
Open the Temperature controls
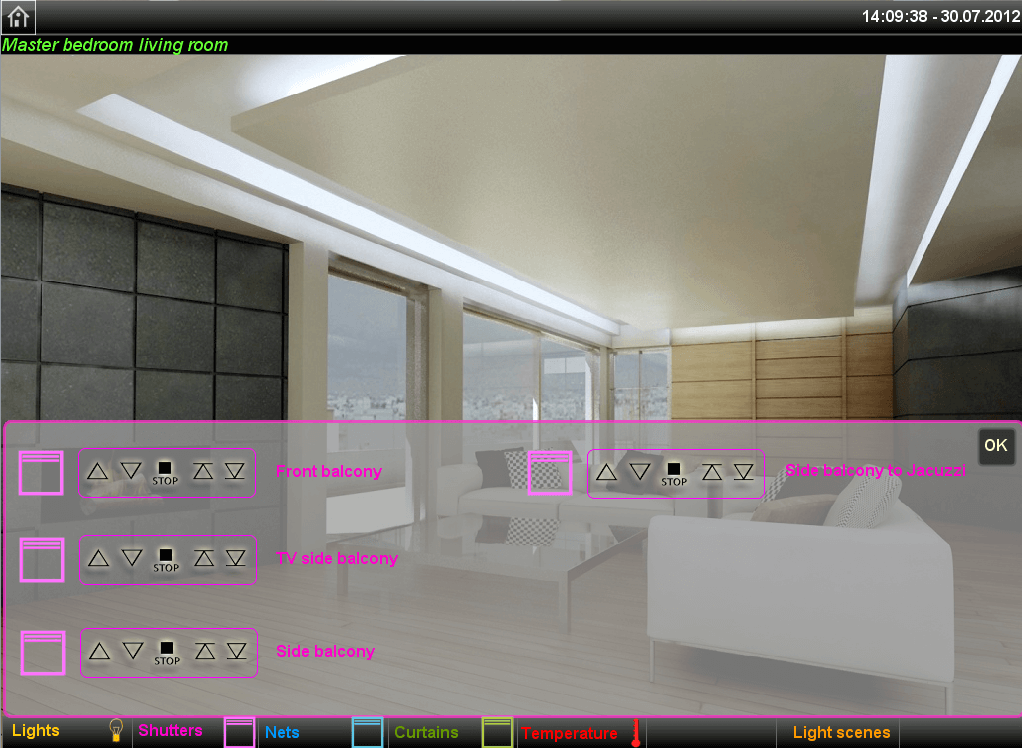pos(570,733)
